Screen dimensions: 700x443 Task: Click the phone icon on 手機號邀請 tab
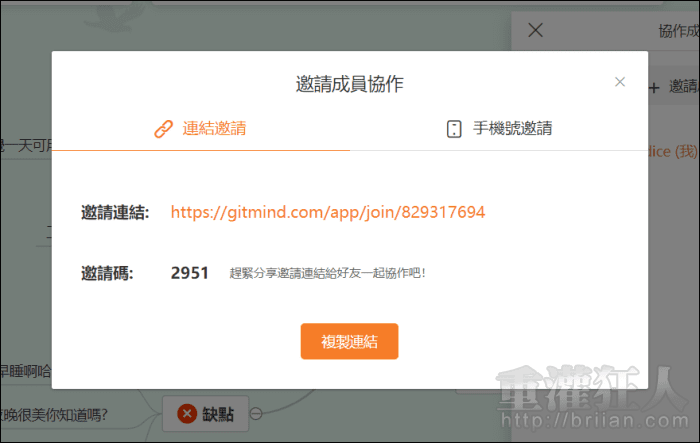point(454,128)
